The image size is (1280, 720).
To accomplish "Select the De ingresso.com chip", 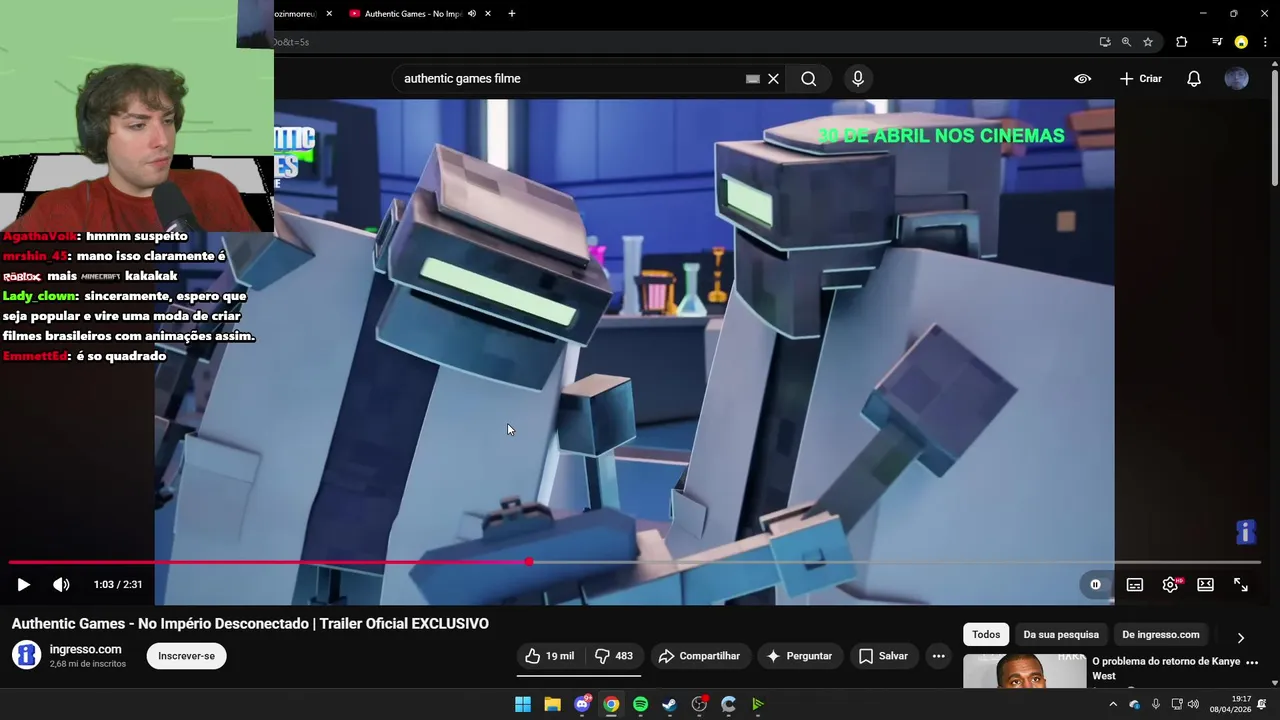I will [x=1160, y=634].
